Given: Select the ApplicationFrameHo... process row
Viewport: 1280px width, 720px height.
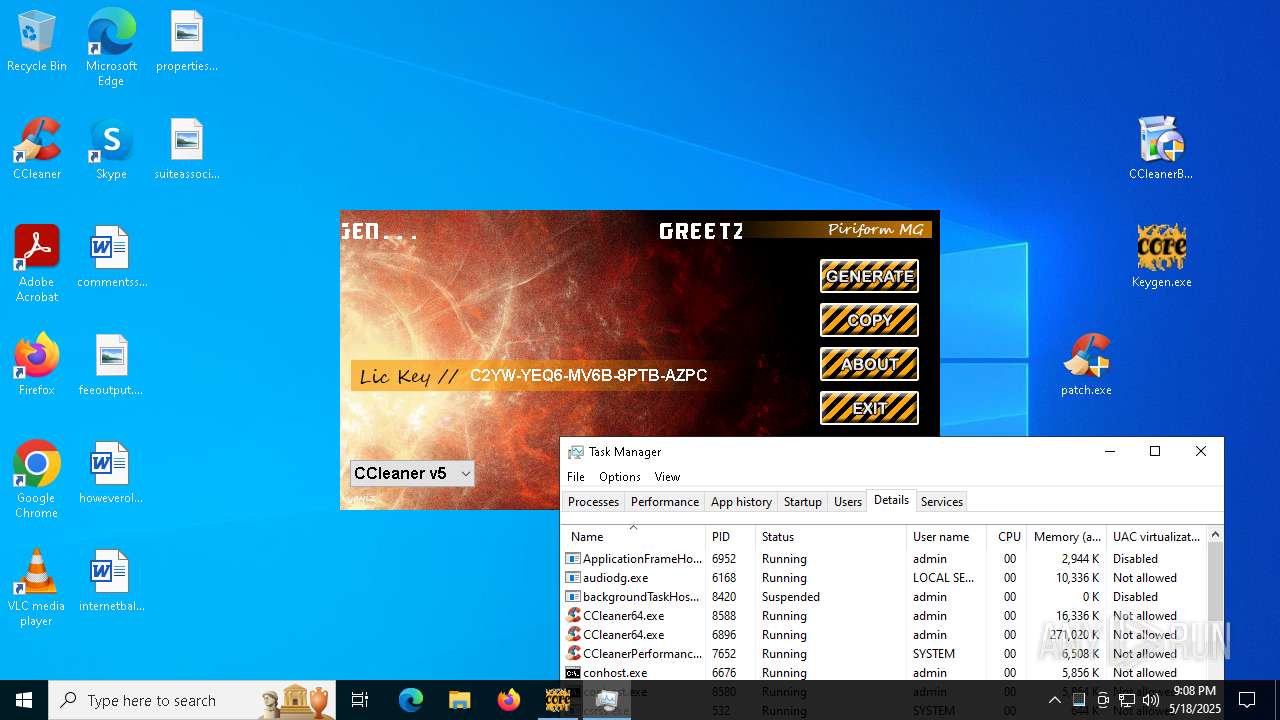Looking at the screenshot, I should pos(884,559).
